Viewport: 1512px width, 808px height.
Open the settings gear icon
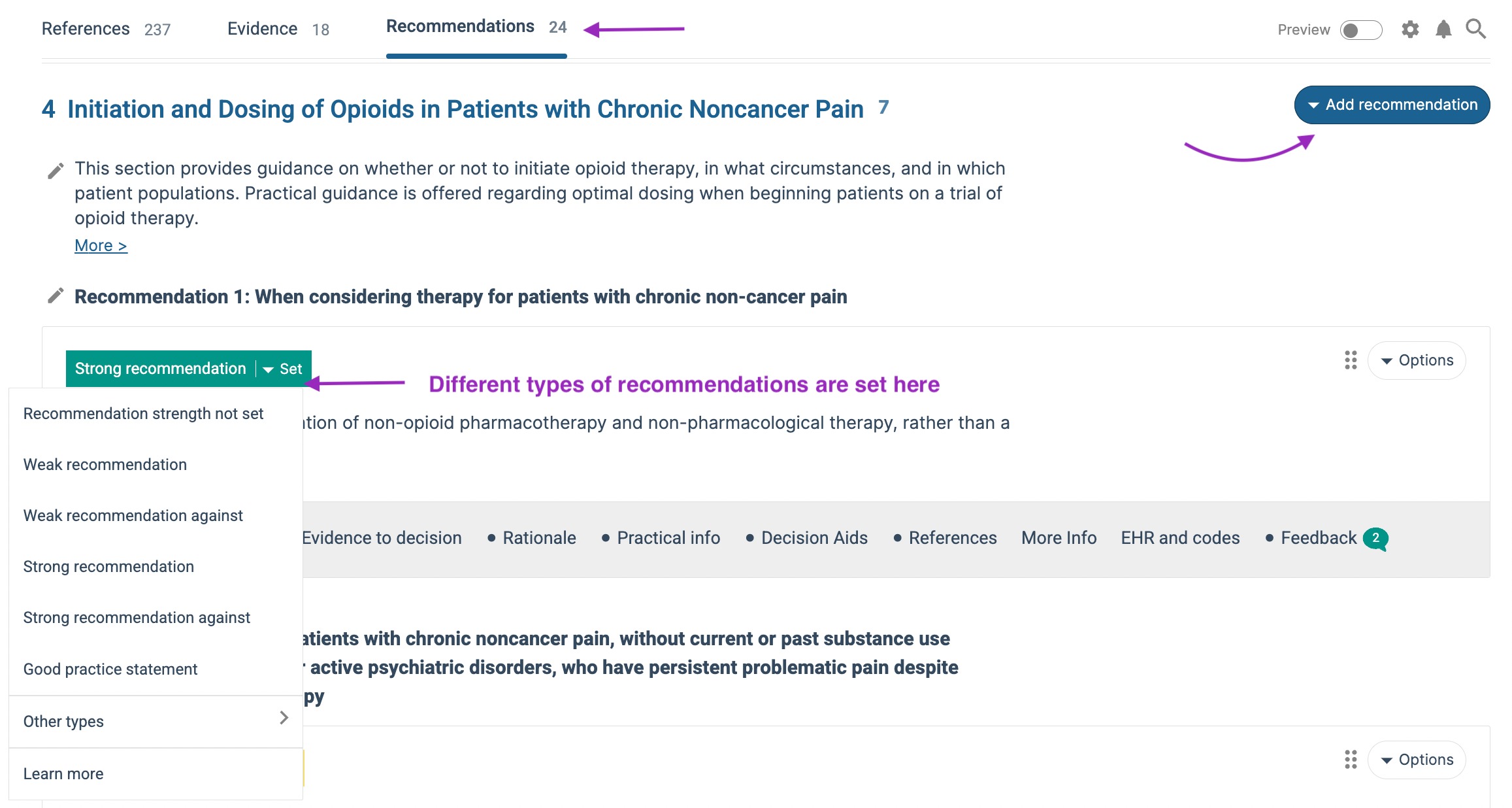point(1410,29)
